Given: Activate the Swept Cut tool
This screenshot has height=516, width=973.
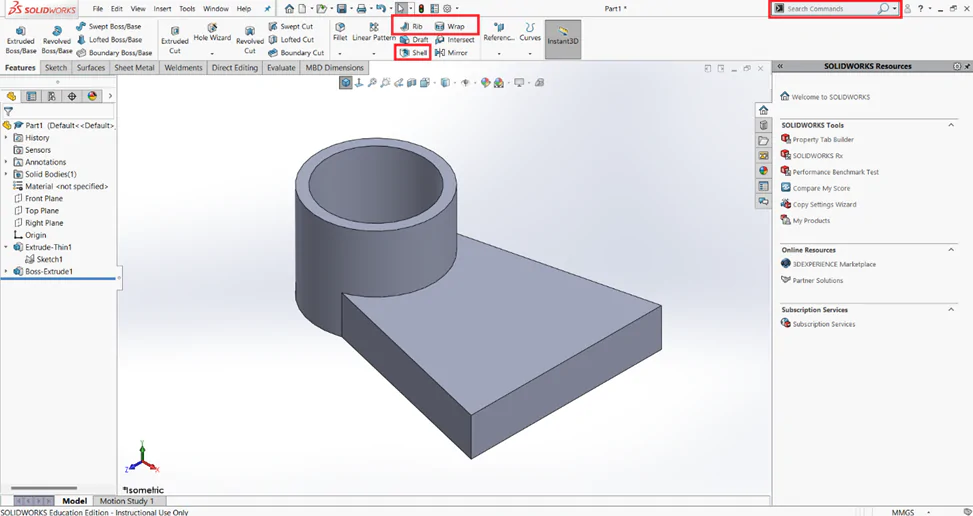Looking at the screenshot, I should [290, 27].
